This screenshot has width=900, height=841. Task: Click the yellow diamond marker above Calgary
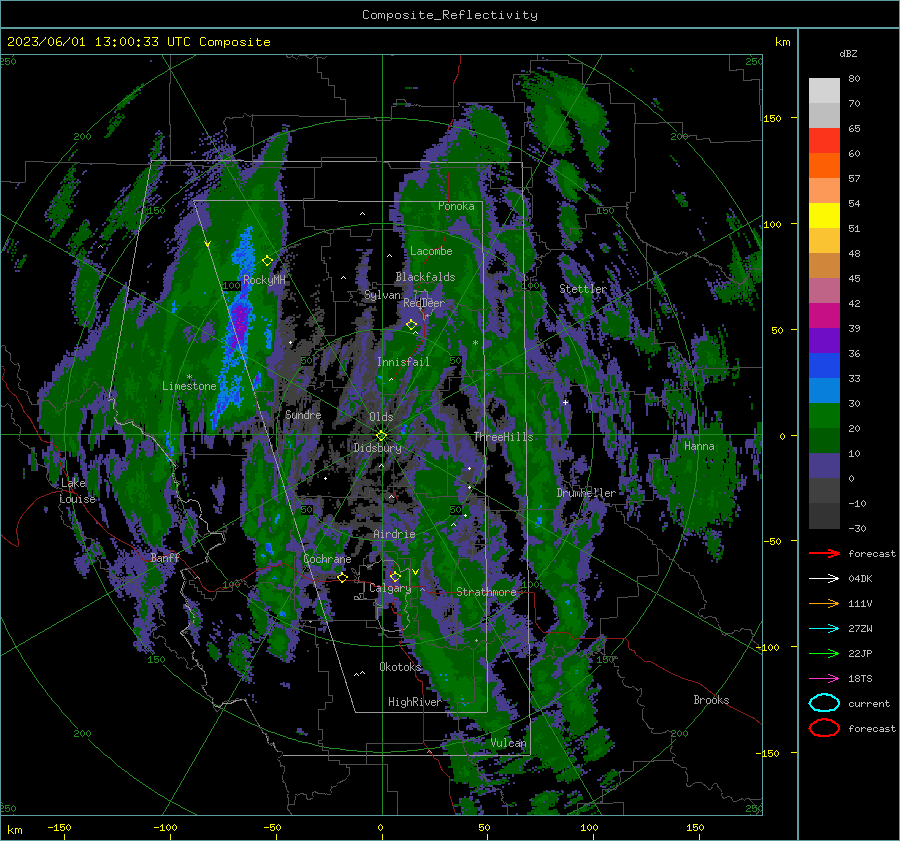click(x=395, y=576)
